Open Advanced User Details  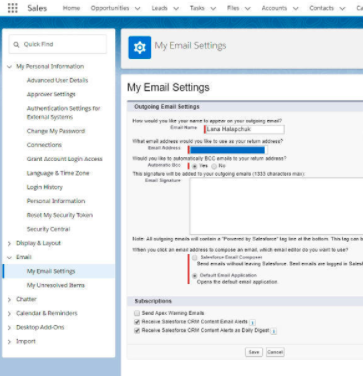click(x=57, y=80)
